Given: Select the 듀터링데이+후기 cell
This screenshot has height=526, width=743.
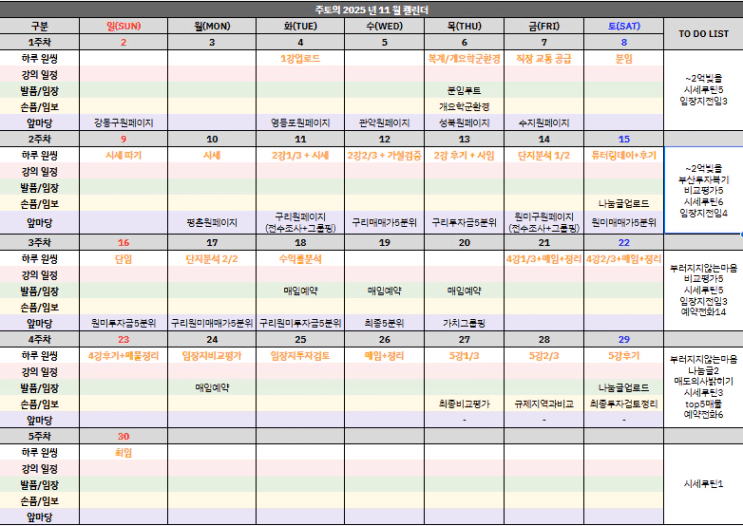Looking at the screenshot, I should [624, 155].
